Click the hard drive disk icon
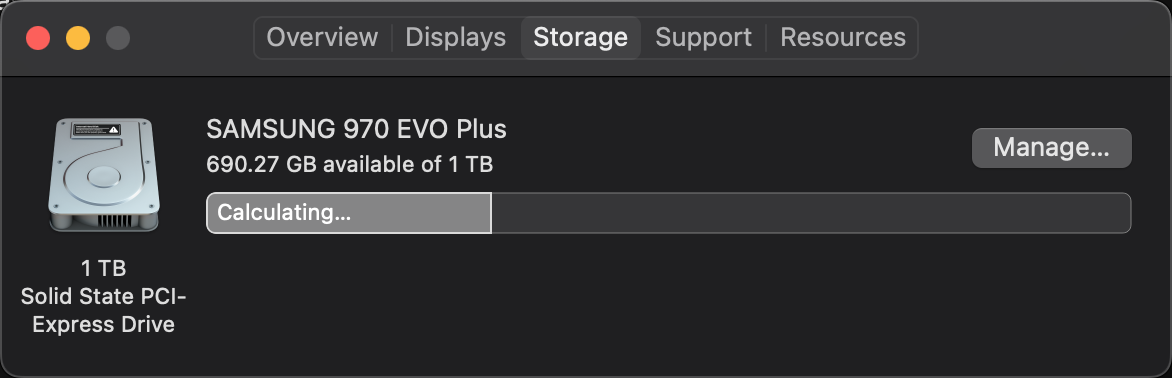Image resolution: width=1172 pixels, height=378 pixels. 103,175
